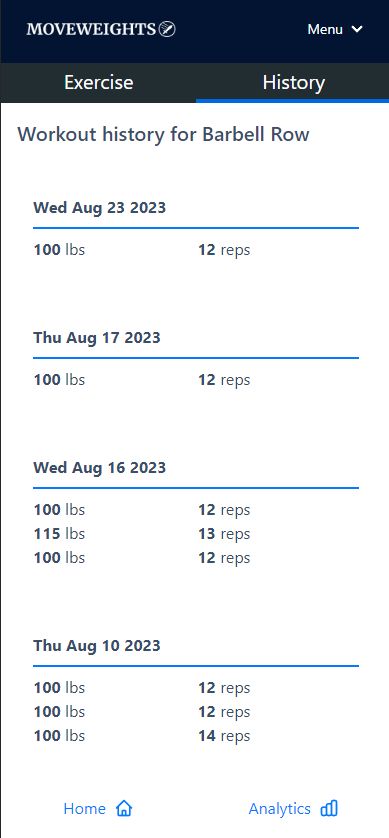Switch to the Exercise tab
The image size is (389, 838).
point(98,83)
